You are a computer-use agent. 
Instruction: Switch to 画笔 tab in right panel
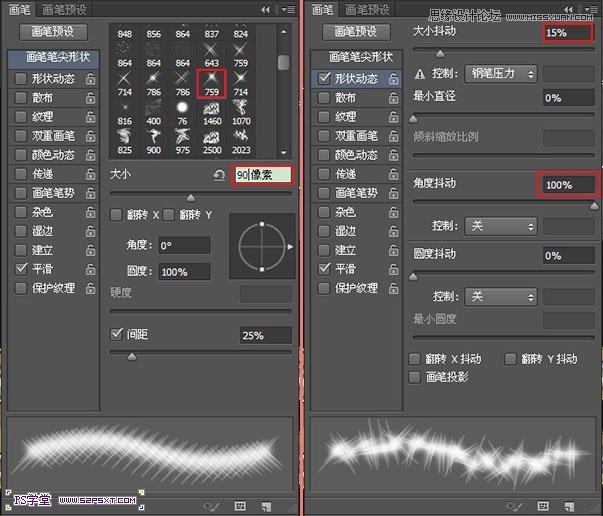[x=322, y=10]
